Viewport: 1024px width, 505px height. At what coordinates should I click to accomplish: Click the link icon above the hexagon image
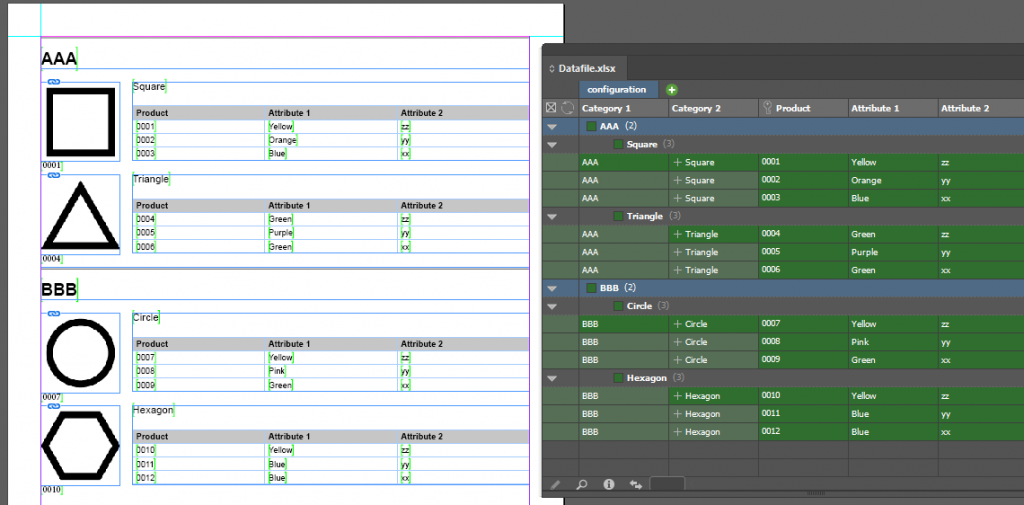tap(54, 405)
